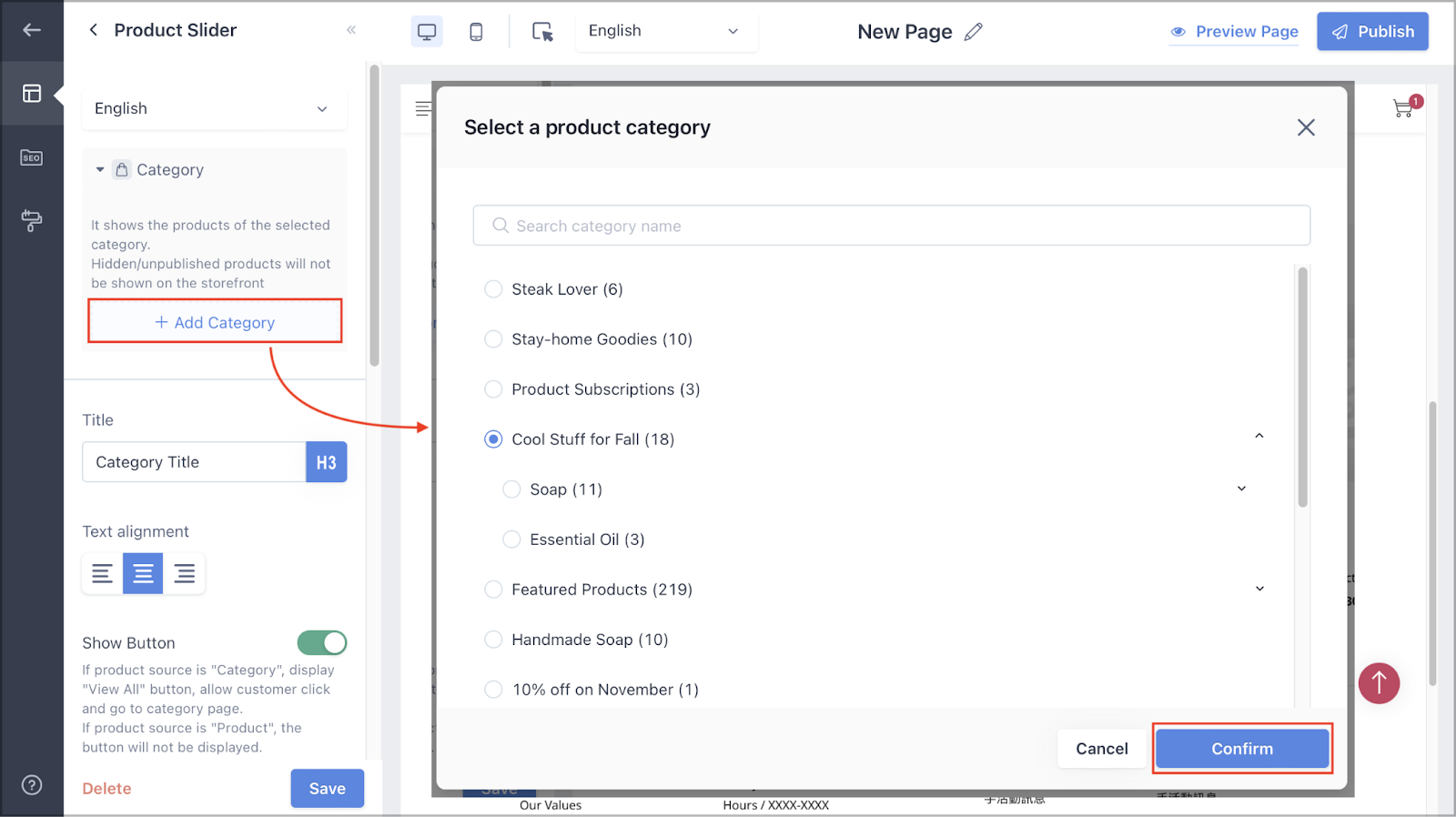Click the Category Title input field
The image size is (1456, 817).
click(x=194, y=462)
